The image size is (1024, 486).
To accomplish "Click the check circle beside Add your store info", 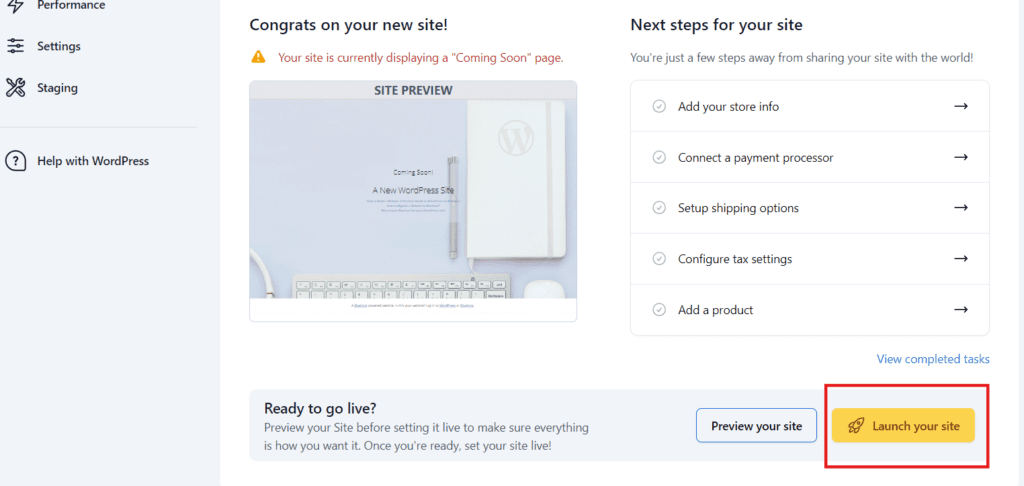I will coord(659,106).
